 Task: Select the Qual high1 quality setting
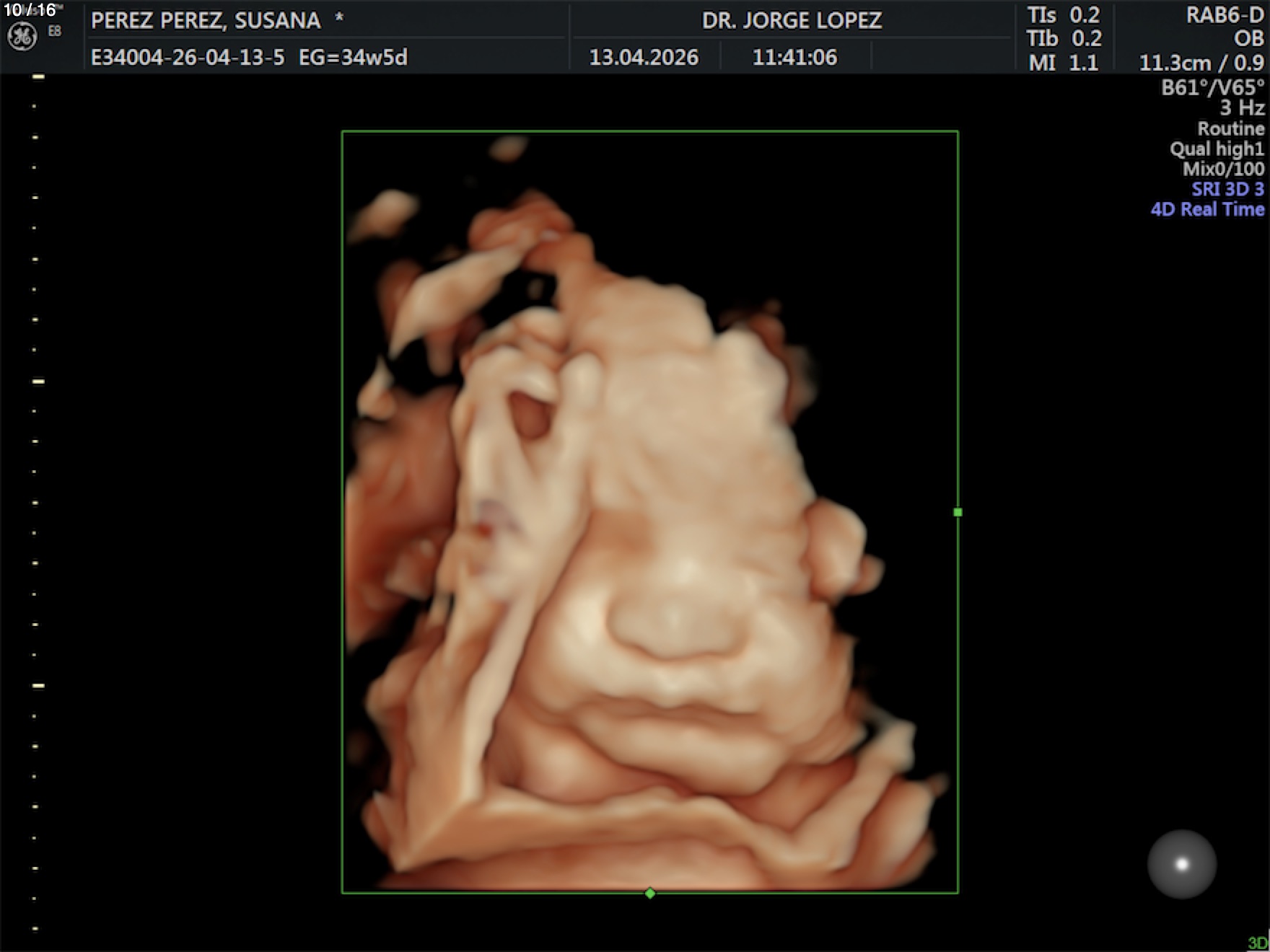1217,149
